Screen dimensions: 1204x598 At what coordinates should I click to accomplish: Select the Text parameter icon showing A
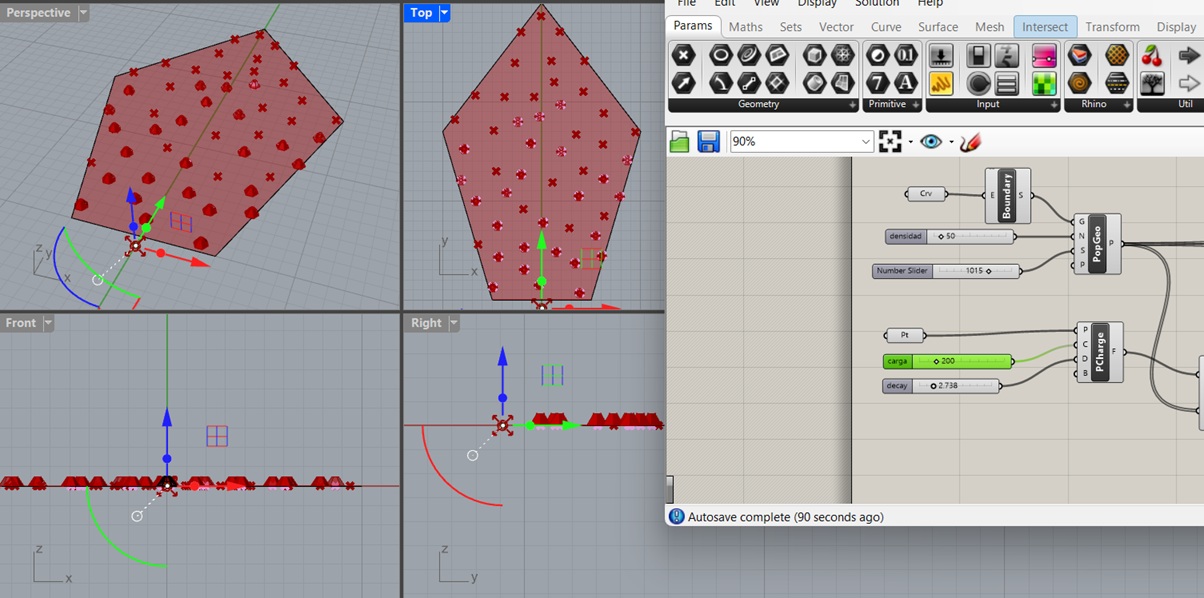(x=906, y=82)
